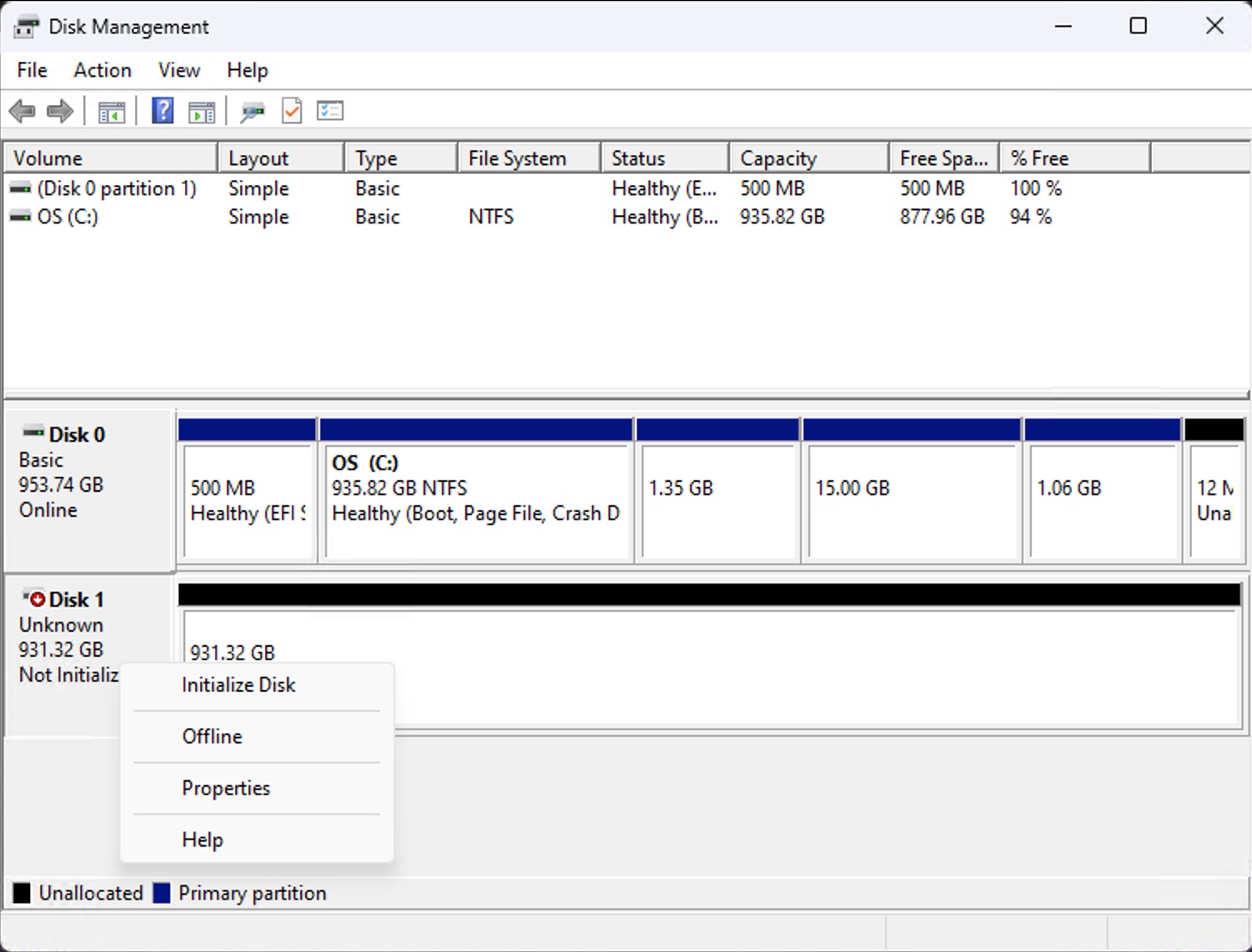Sort by the File System column header
This screenshot has height=952, width=1252.
coord(529,158)
